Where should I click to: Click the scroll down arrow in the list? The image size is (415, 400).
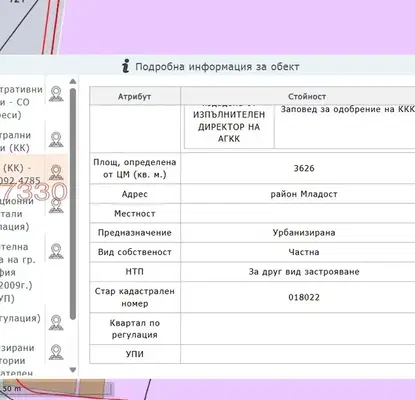(x=73, y=370)
